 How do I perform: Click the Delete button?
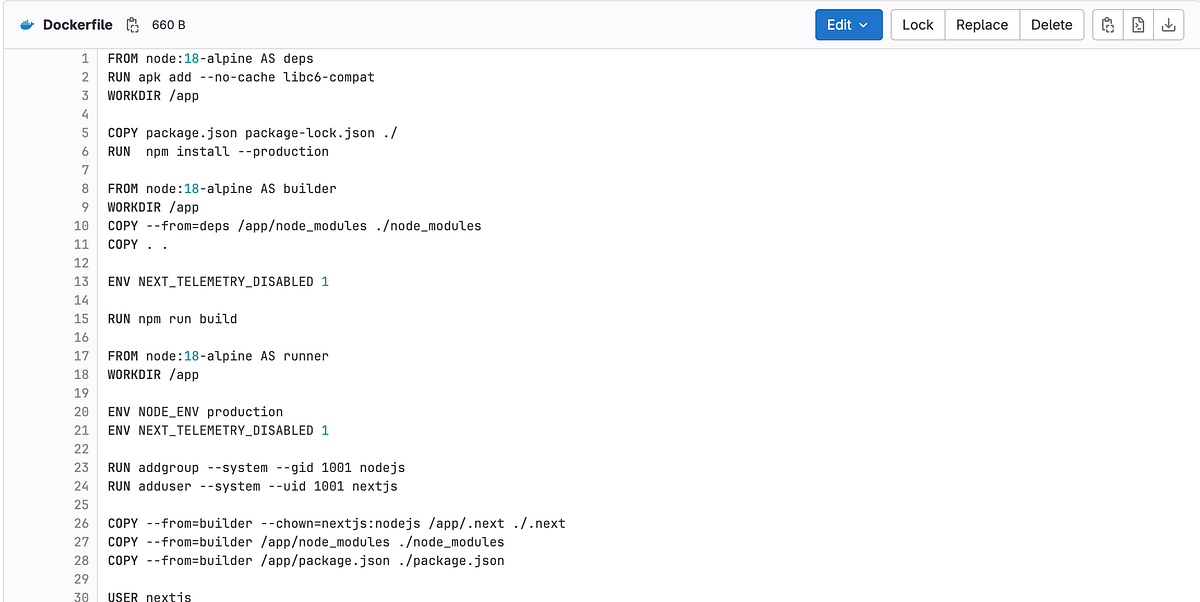[x=1052, y=24]
